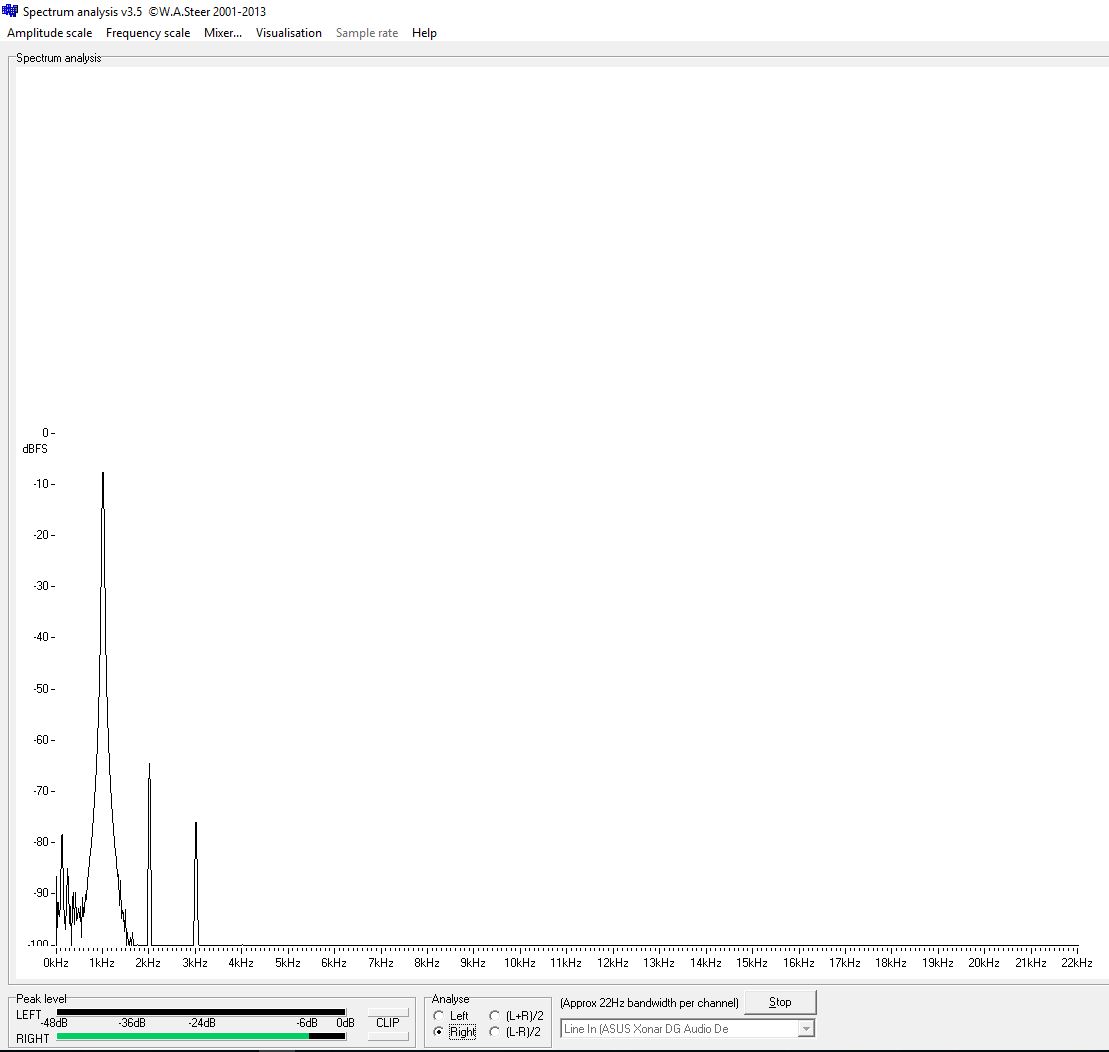Click the -50 amplitude axis label
1109x1052 pixels.
pos(41,689)
